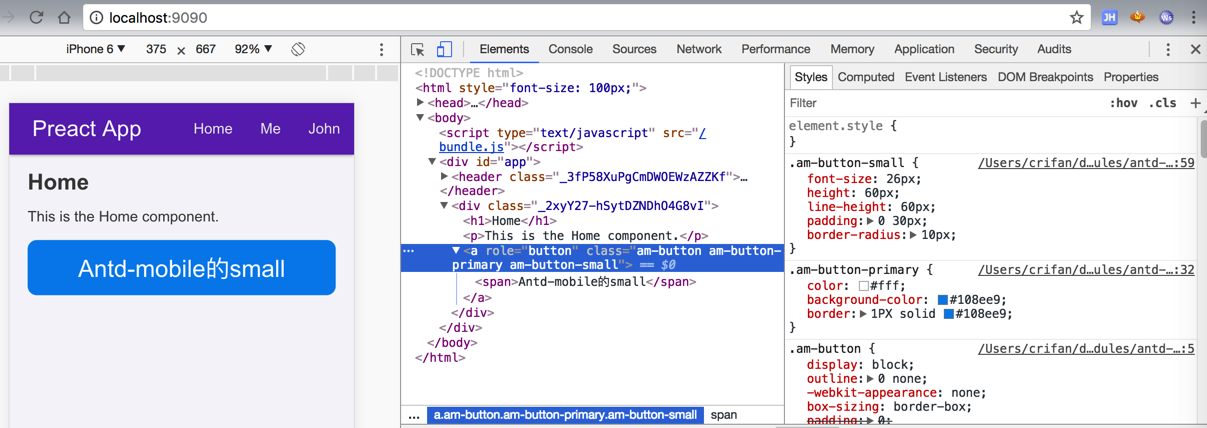Viewport: 1207px width, 428px height.
Task: Select a.am-button breadcrumb item
Action: click(565, 415)
